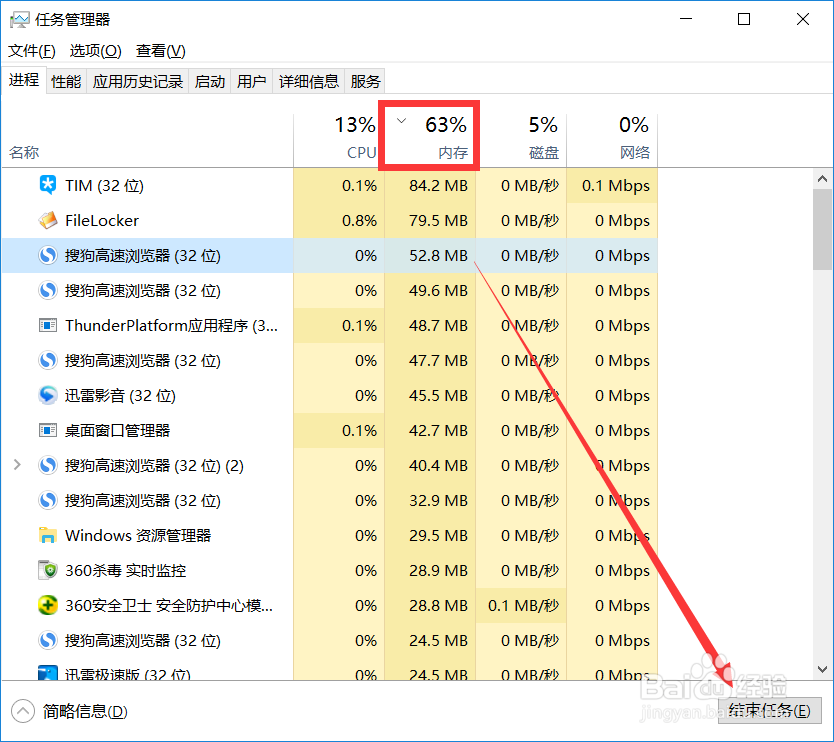Image resolution: width=834 pixels, height=742 pixels.
Task: Click the vertical scrollbar thumb
Action: click(822, 230)
